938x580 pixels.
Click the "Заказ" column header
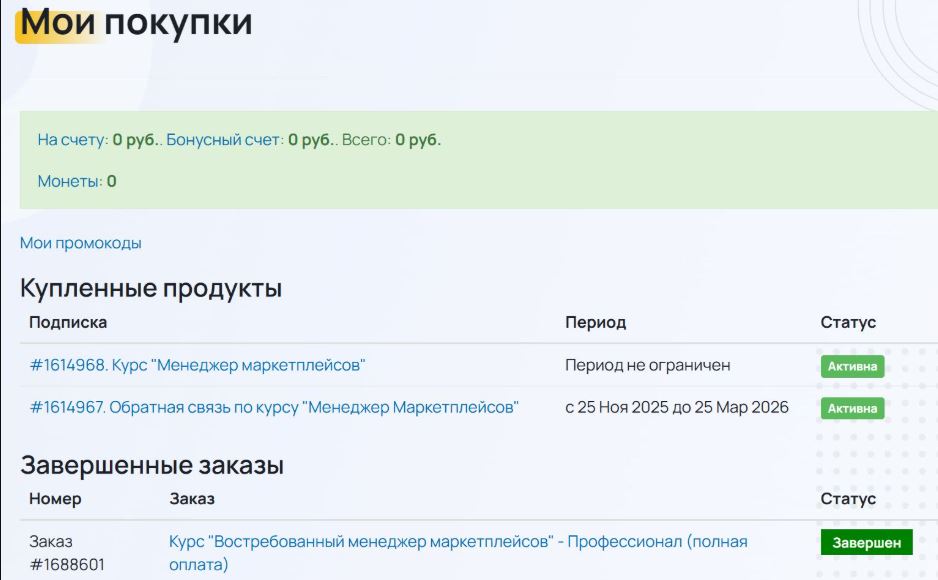[x=192, y=498]
